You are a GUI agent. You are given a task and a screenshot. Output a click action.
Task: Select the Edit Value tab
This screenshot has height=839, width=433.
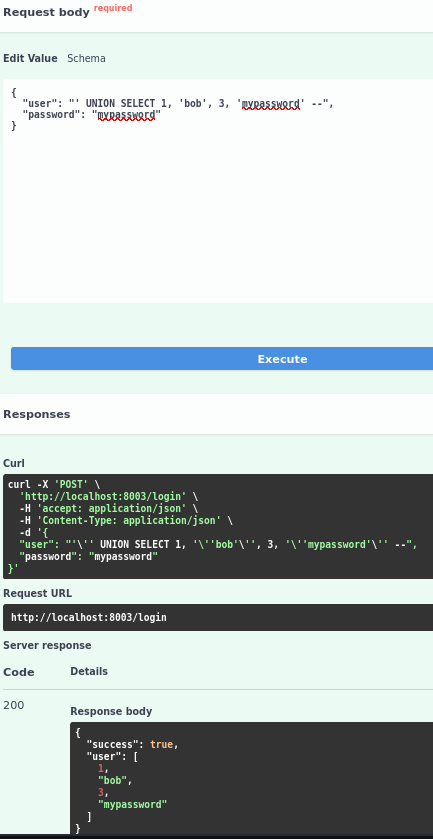tap(31, 58)
